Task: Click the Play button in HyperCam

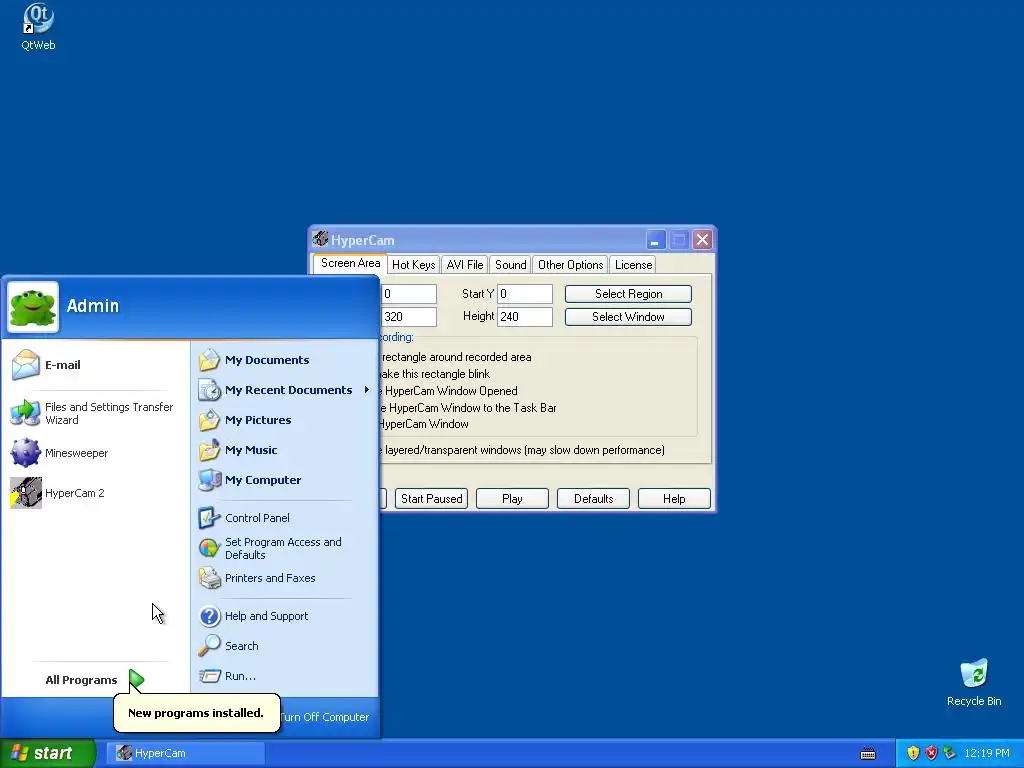Action: click(512, 499)
